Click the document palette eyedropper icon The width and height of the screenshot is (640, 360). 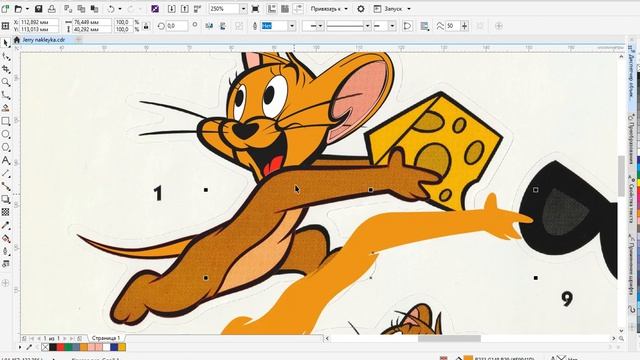(x=29, y=347)
